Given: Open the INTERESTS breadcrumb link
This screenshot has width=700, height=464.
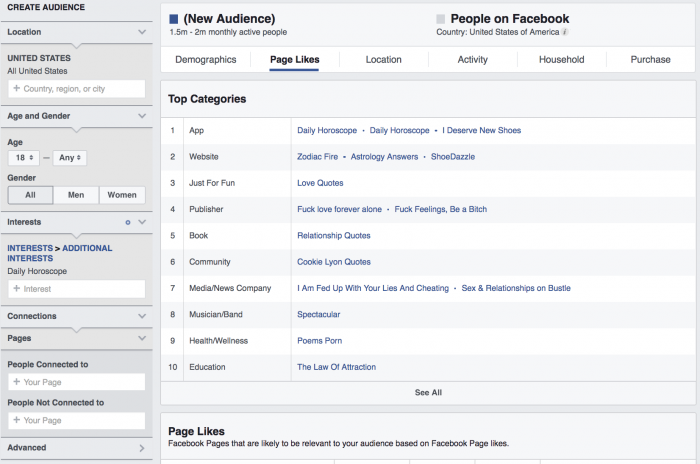Looking at the screenshot, I should click(x=30, y=248).
